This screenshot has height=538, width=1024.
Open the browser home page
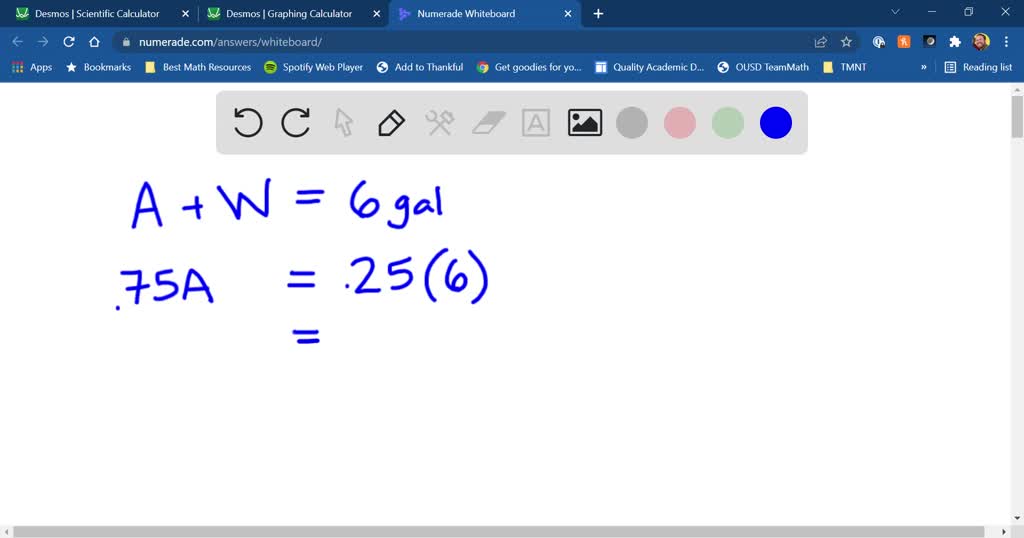pos(94,42)
